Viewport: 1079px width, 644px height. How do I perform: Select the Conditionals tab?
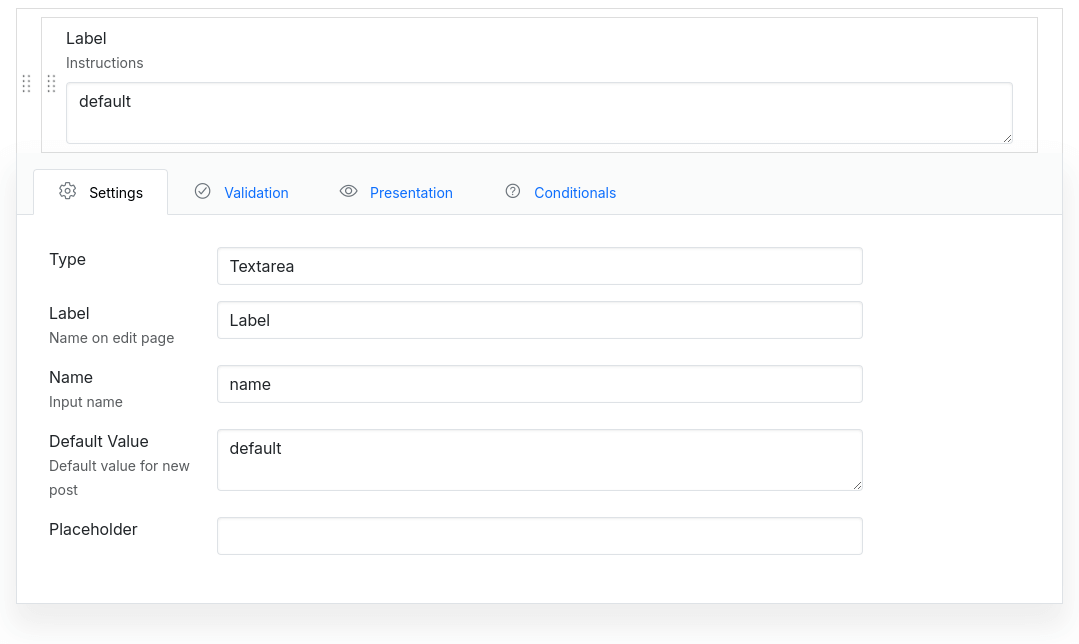[x=574, y=193]
